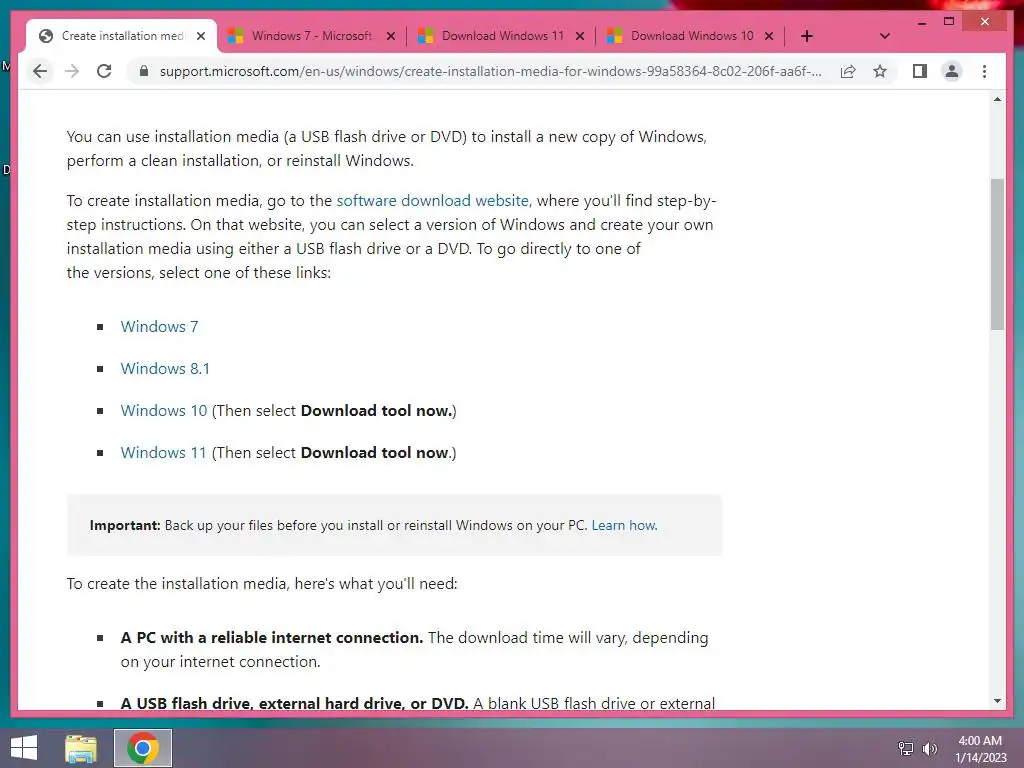Switch to the Download Windows 10 tab
This screenshot has width=1024, height=768.
690,36
